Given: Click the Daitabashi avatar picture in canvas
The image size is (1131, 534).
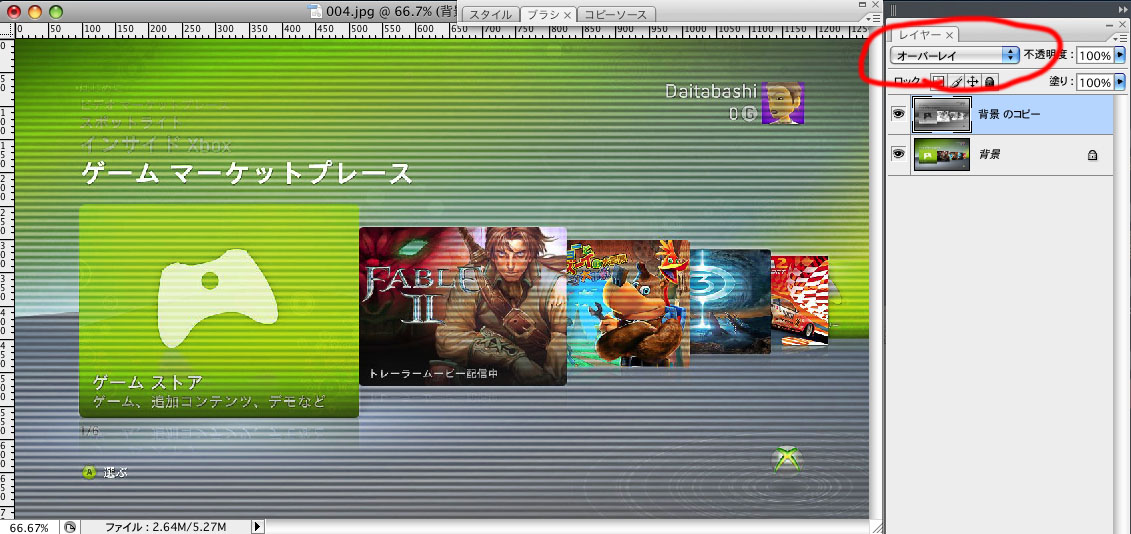Looking at the screenshot, I should 783,103.
